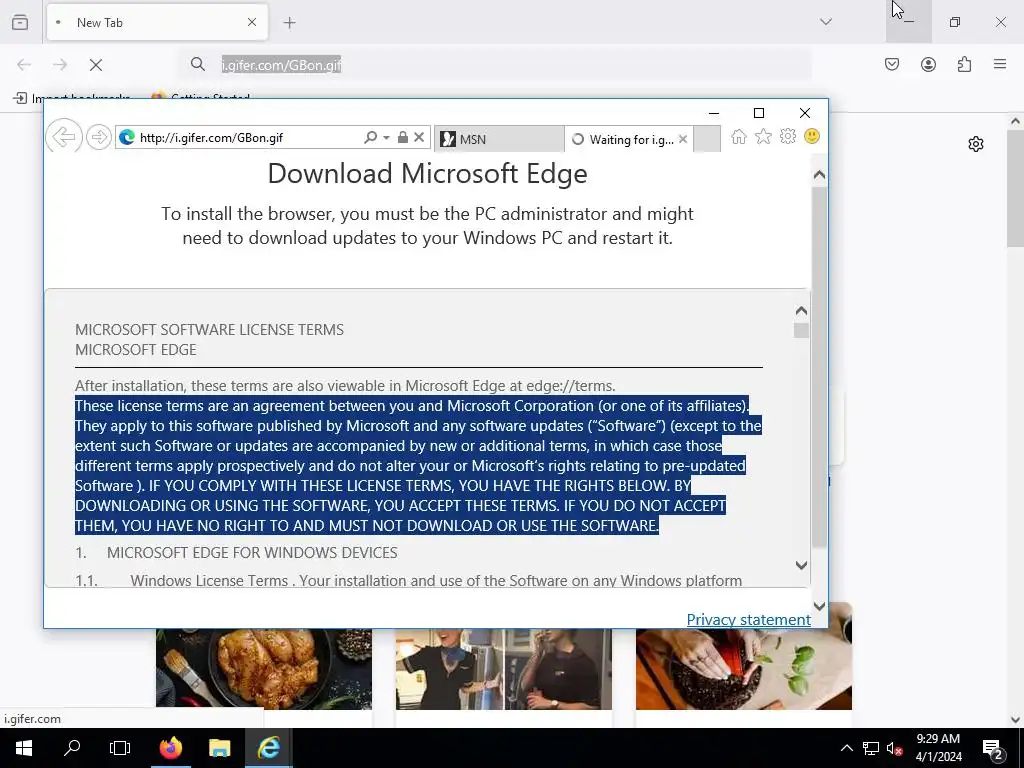Open Firefox new tab personalize gear icon
The image size is (1024, 768).
[976, 144]
